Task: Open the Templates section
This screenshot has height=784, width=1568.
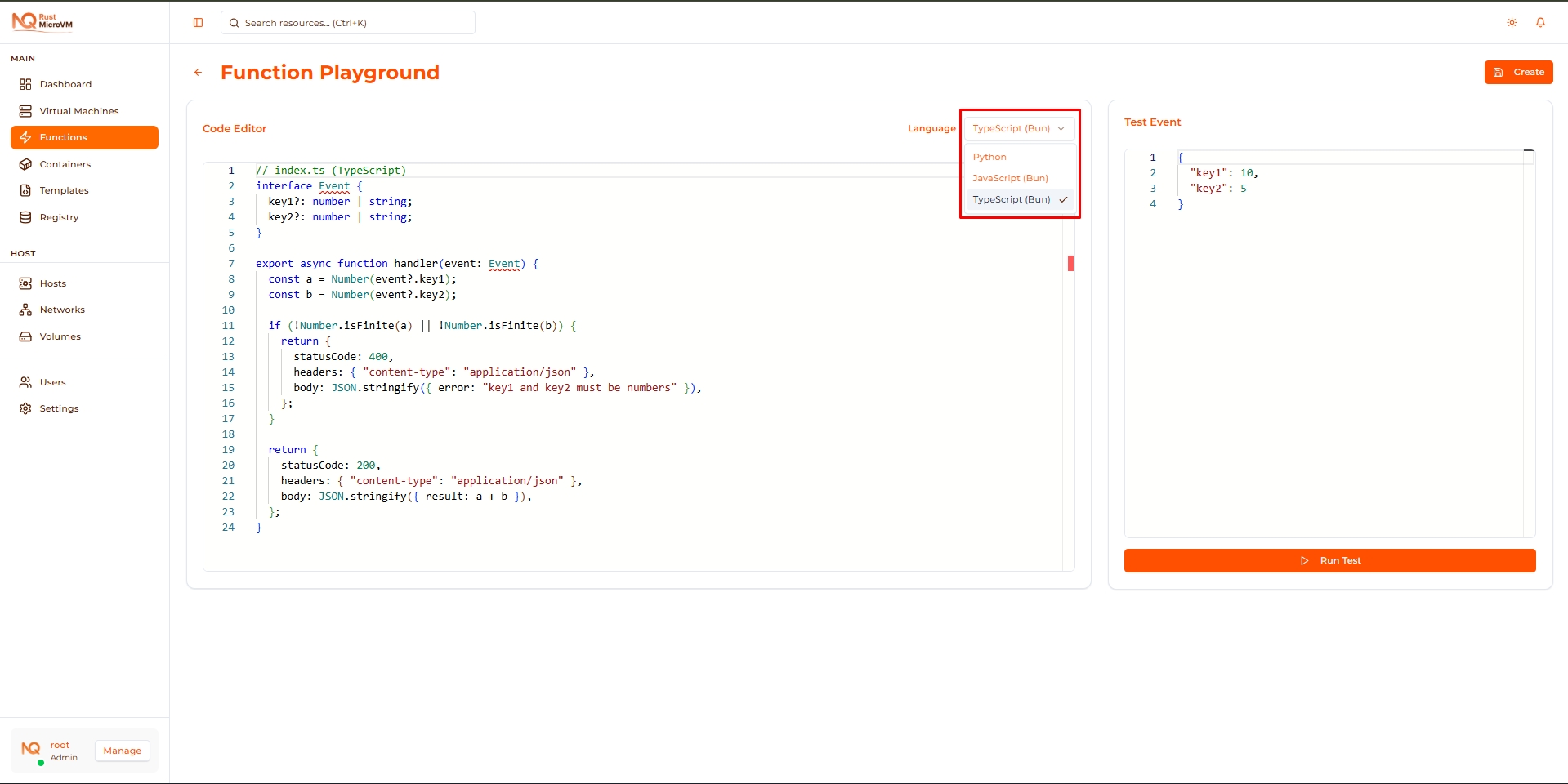Action: pyautogui.click(x=64, y=189)
